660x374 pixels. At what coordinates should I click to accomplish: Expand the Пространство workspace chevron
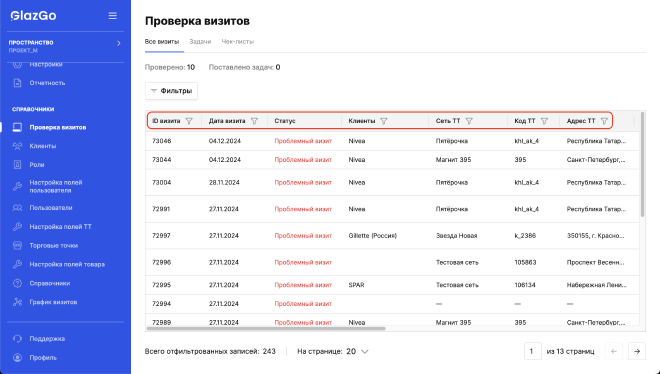coord(119,43)
